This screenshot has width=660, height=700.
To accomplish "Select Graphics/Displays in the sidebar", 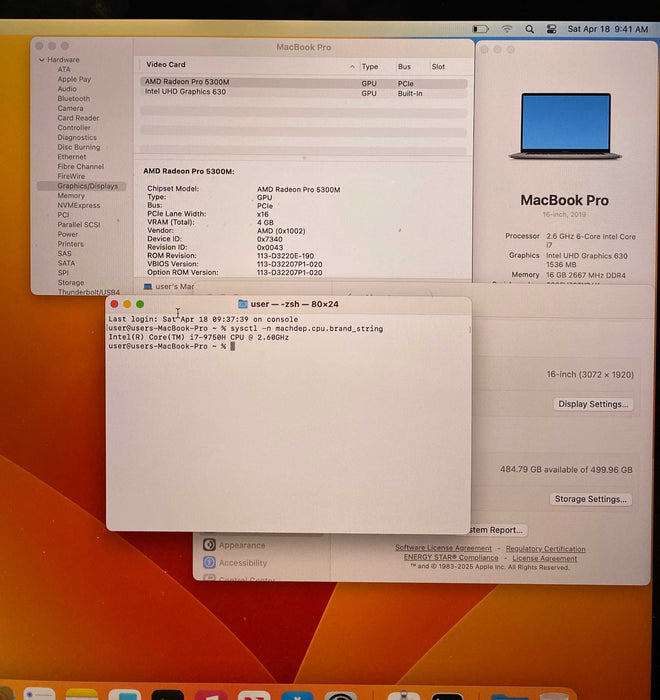I will click(82, 186).
